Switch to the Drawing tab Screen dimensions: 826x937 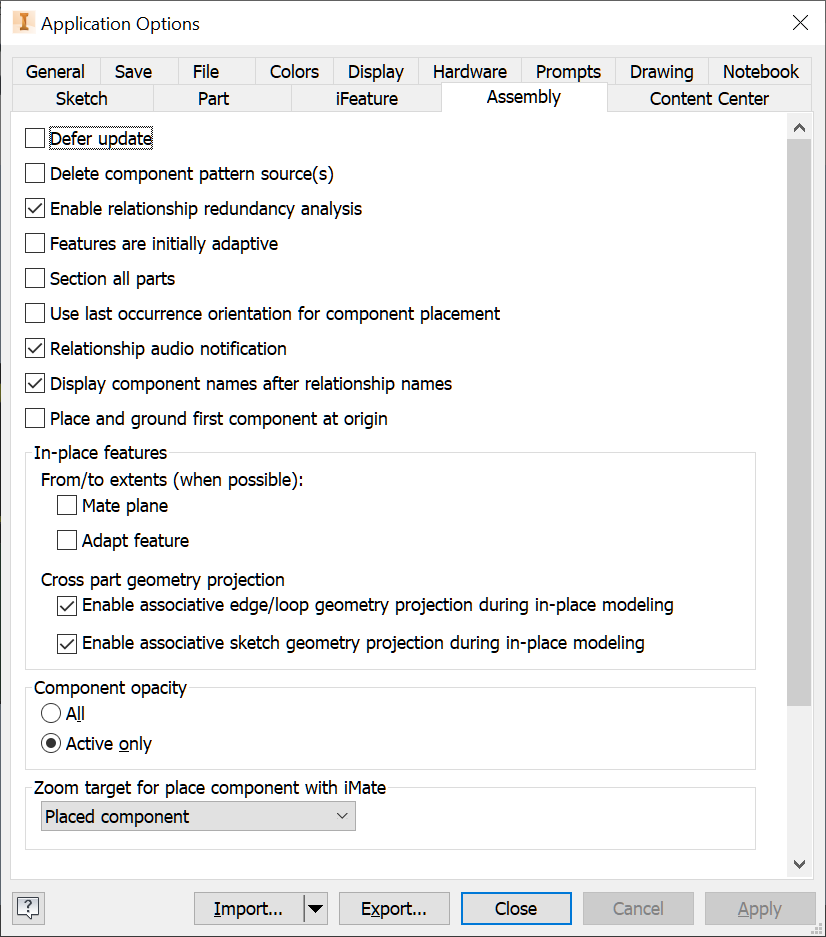point(660,71)
